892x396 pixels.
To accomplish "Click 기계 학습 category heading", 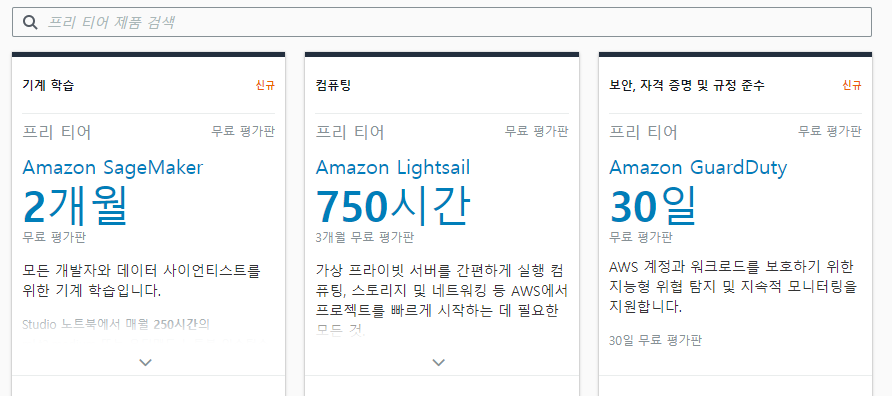I will pos(48,86).
